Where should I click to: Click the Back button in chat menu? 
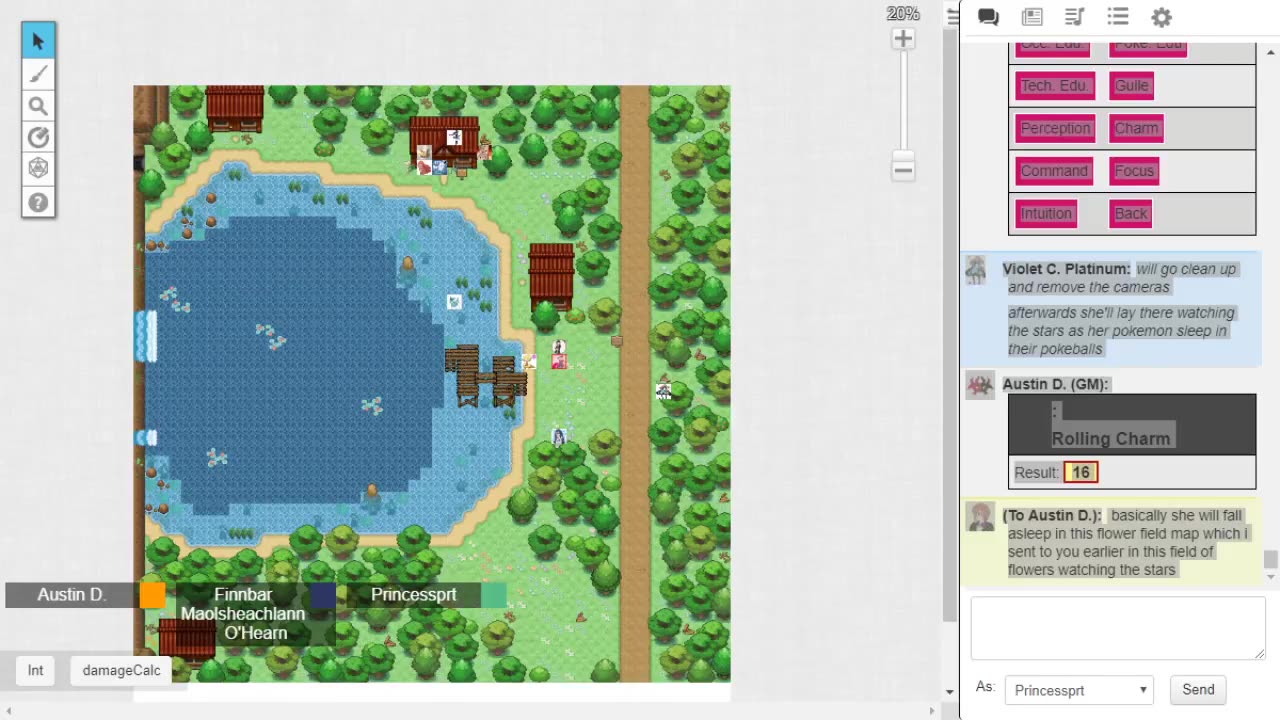(x=1131, y=213)
